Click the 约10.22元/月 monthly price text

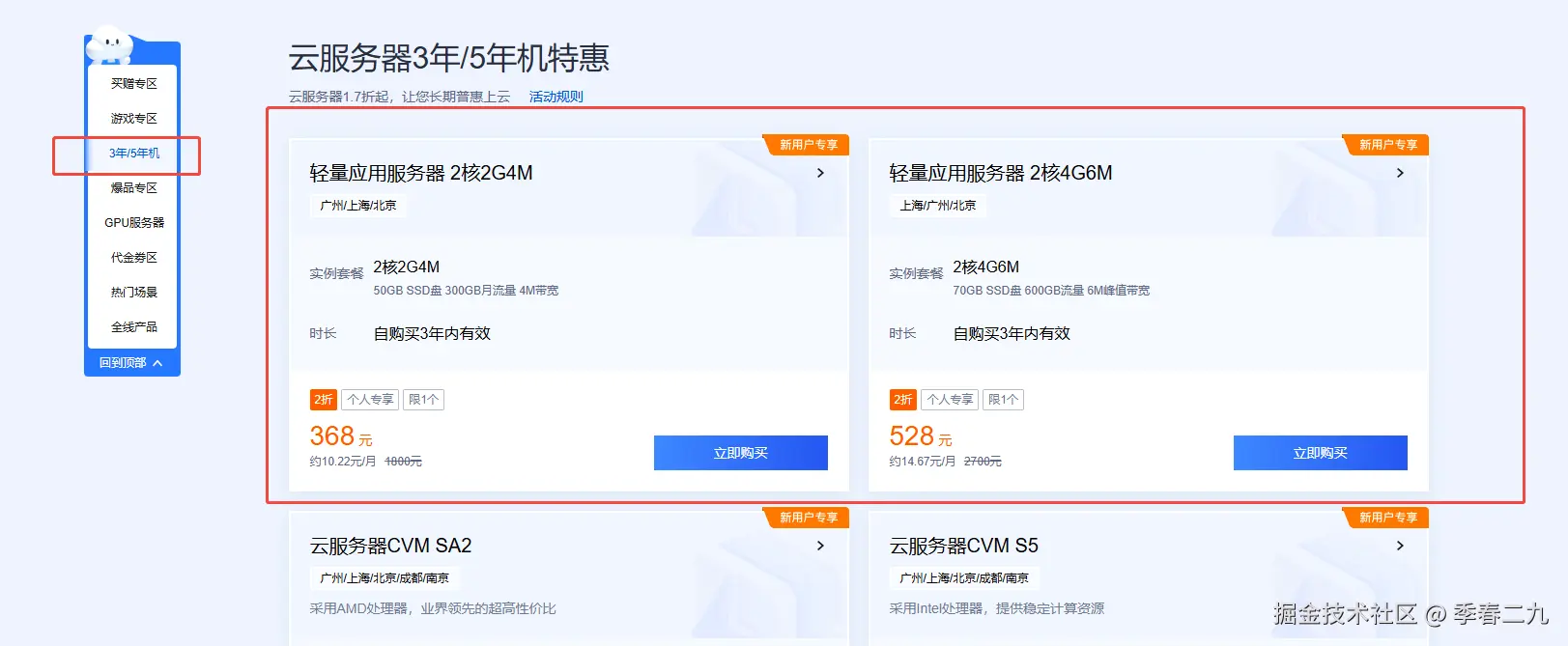343,462
